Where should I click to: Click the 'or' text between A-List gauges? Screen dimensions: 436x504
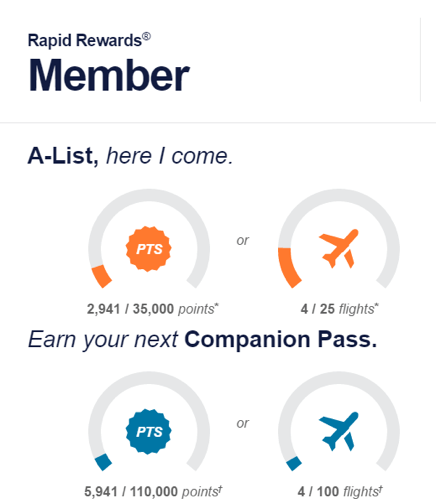coord(243,240)
